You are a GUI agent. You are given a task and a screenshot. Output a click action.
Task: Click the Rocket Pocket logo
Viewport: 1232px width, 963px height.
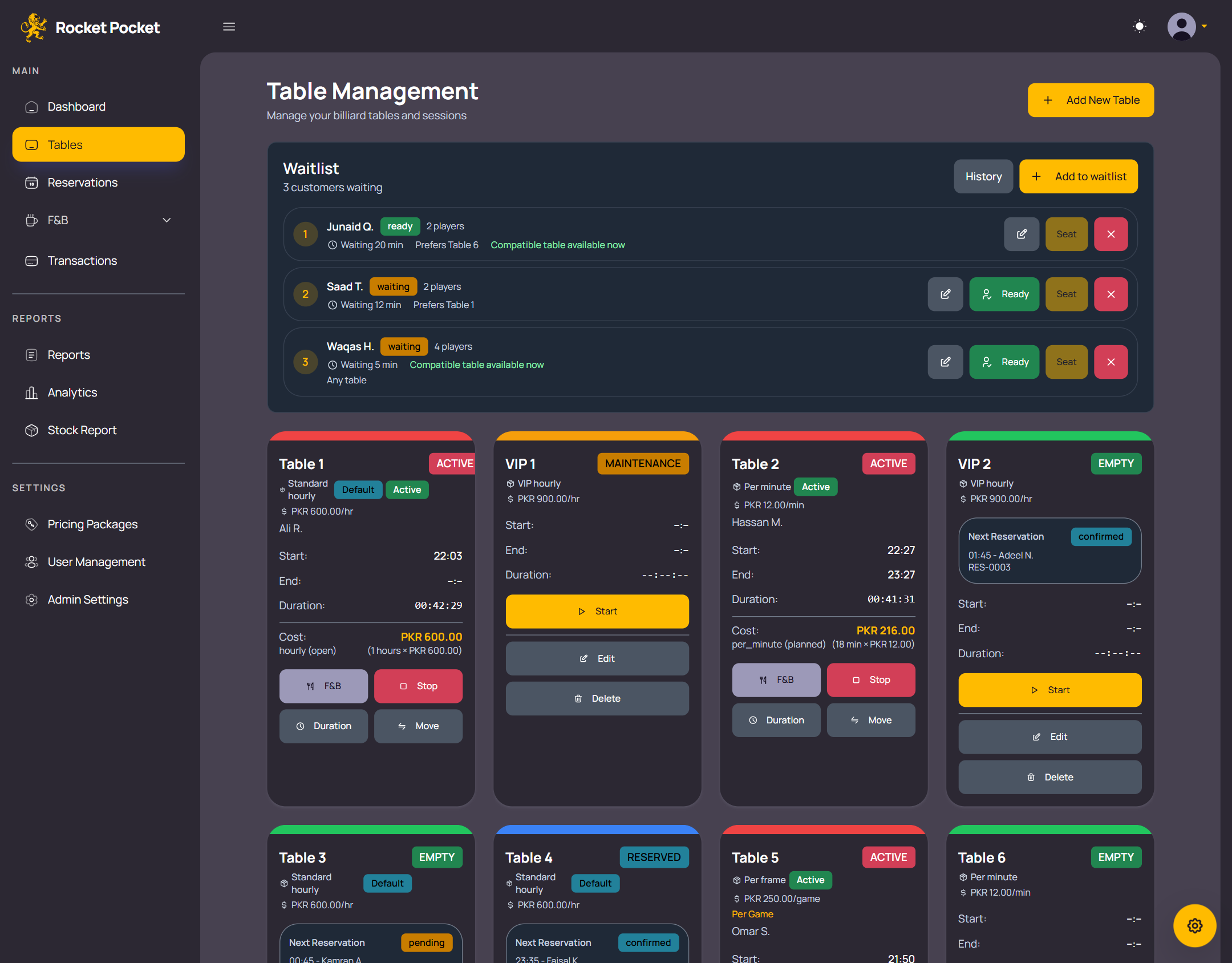pyautogui.click(x=90, y=27)
